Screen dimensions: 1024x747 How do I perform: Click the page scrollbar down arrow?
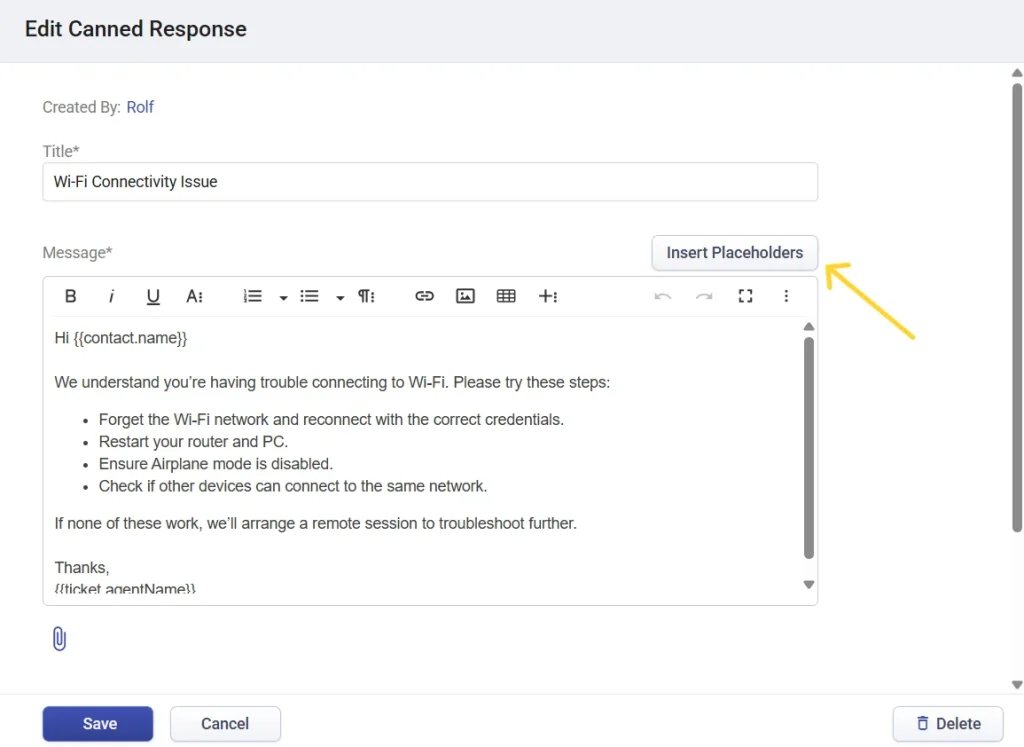click(x=1017, y=685)
